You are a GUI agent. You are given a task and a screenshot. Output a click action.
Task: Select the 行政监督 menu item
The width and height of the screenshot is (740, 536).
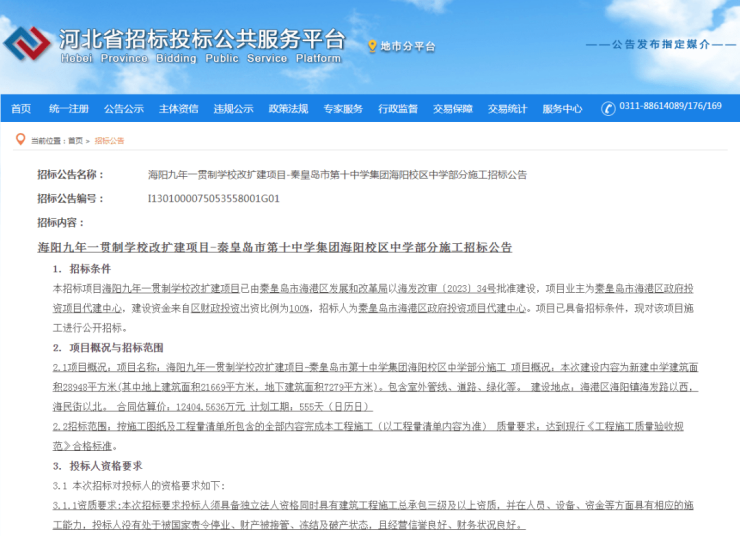[x=397, y=108]
